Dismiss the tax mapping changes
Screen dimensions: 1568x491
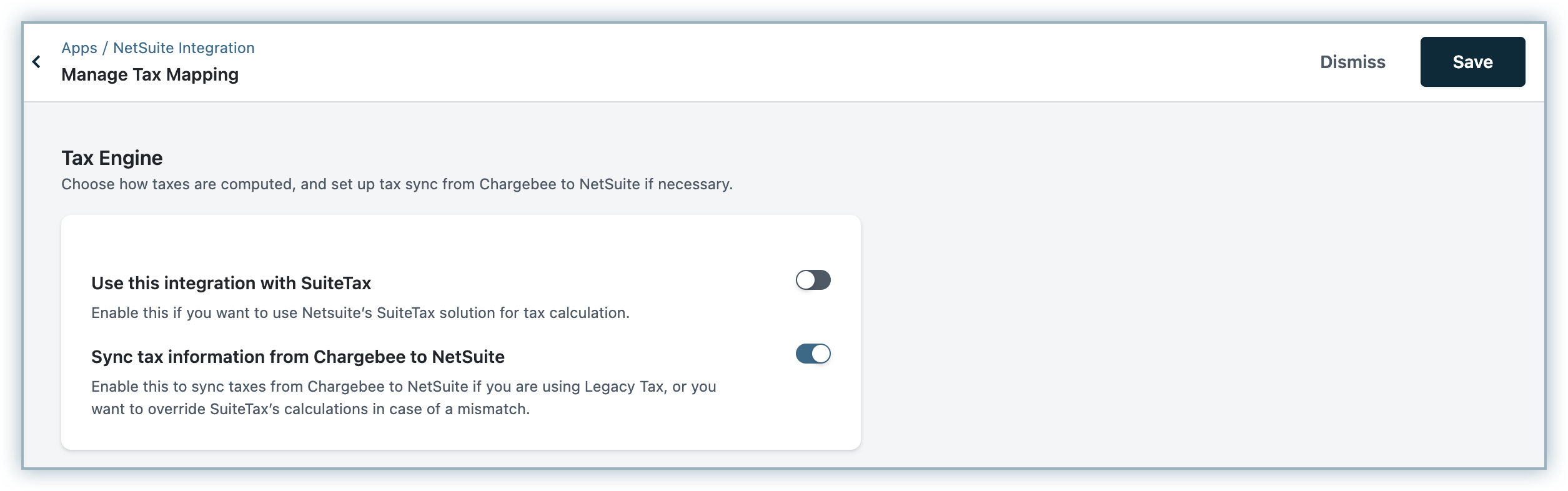point(1352,62)
